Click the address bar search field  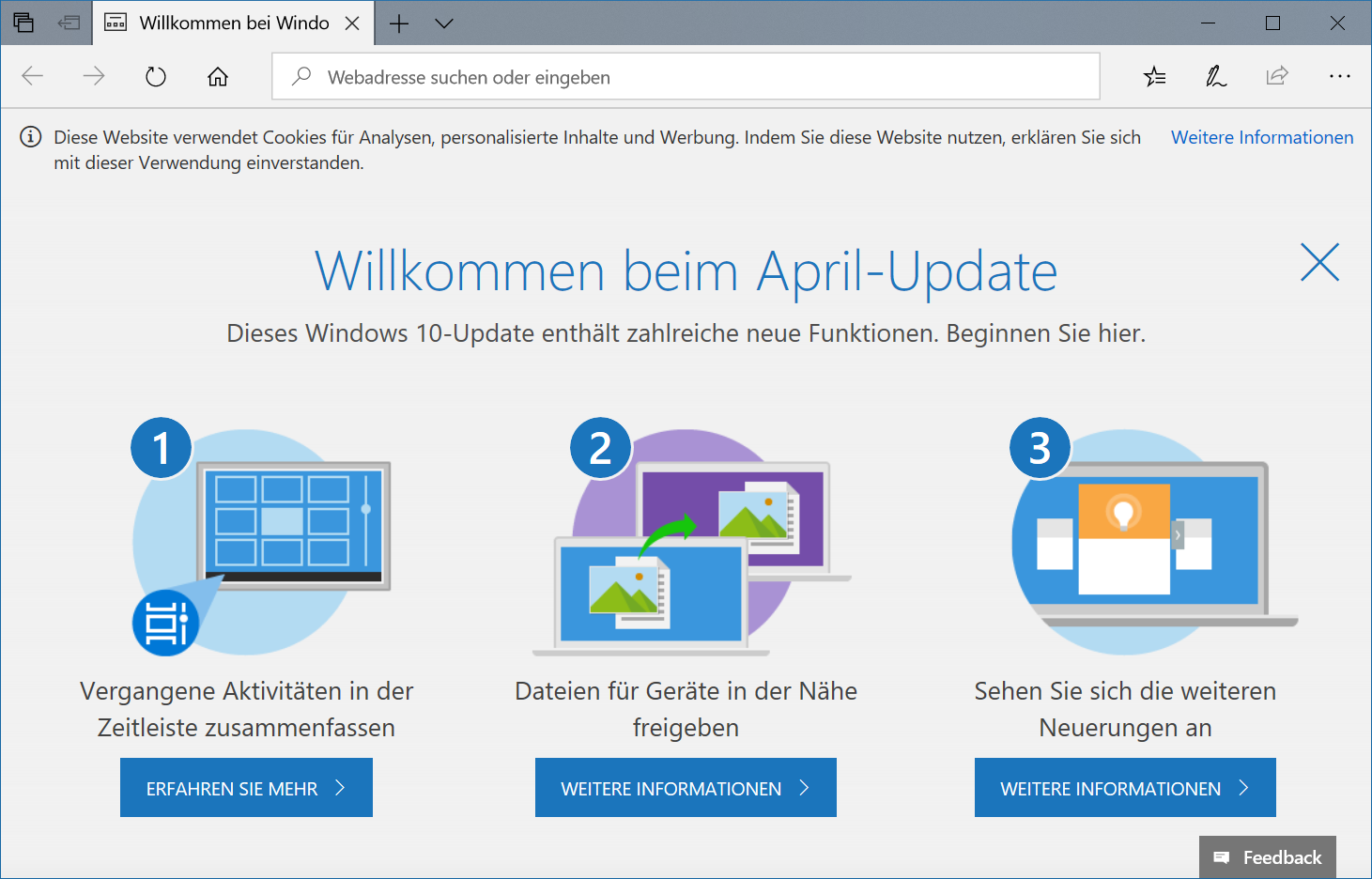[x=686, y=76]
